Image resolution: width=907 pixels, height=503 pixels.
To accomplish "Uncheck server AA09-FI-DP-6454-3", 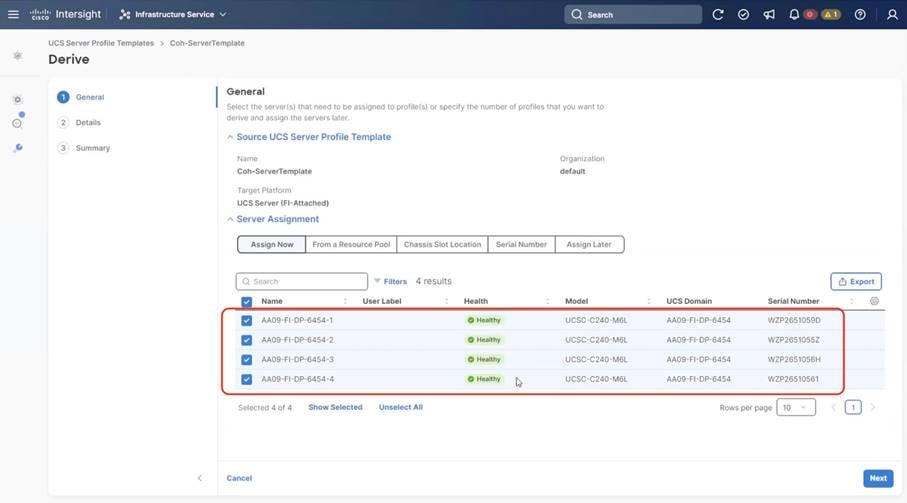I will point(246,360).
